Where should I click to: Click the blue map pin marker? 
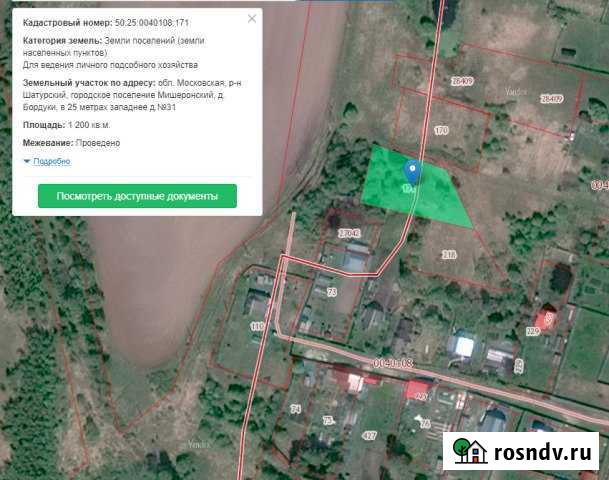point(412,171)
